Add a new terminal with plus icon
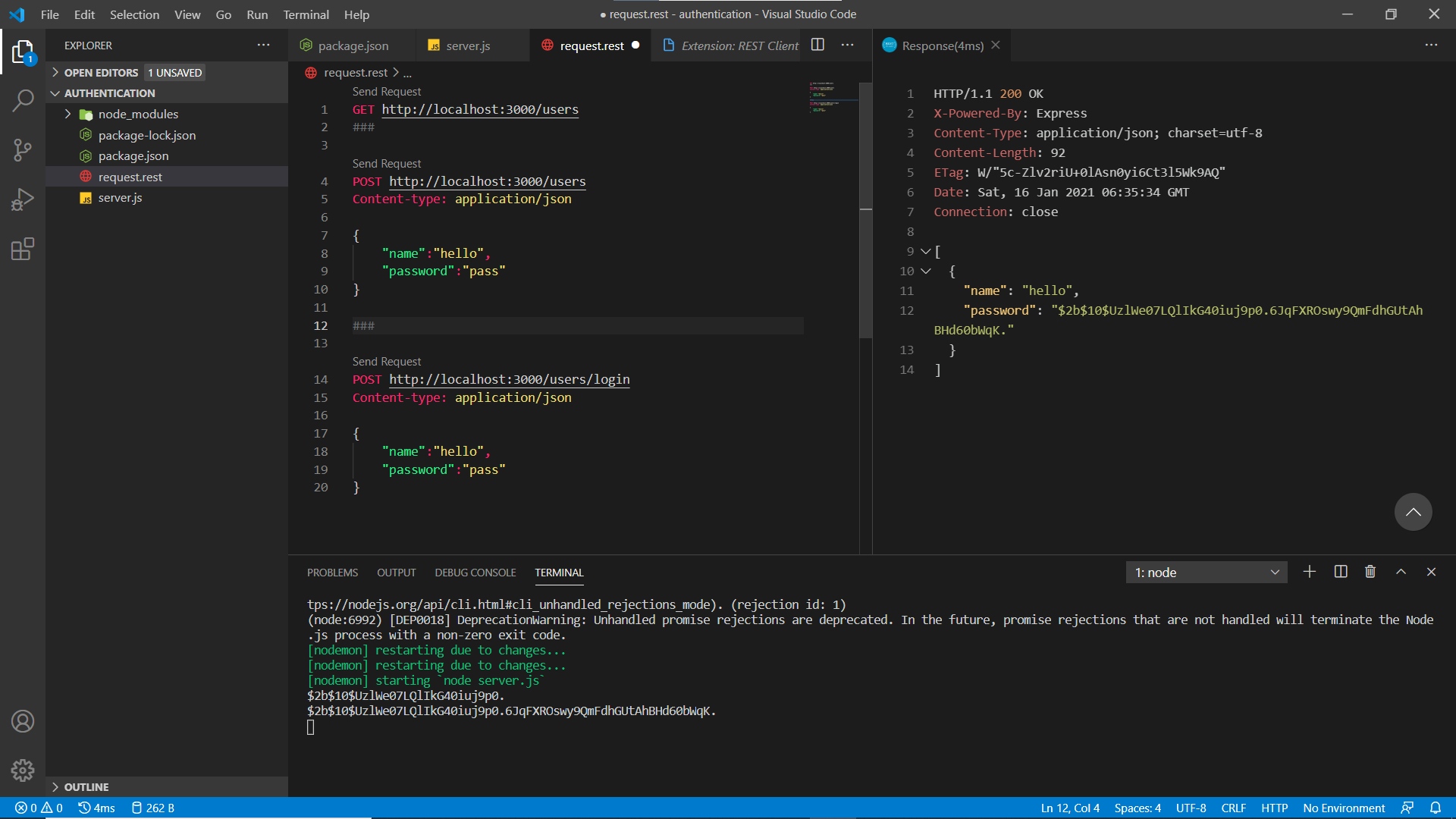This screenshot has width=1456, height=819. (1310, 572)
